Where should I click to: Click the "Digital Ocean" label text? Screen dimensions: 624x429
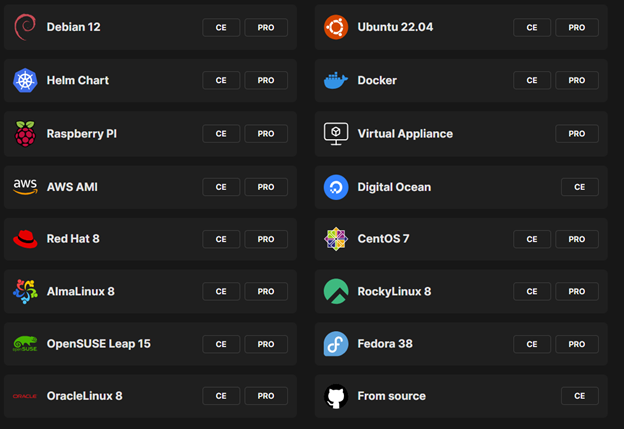click(394, 187)
